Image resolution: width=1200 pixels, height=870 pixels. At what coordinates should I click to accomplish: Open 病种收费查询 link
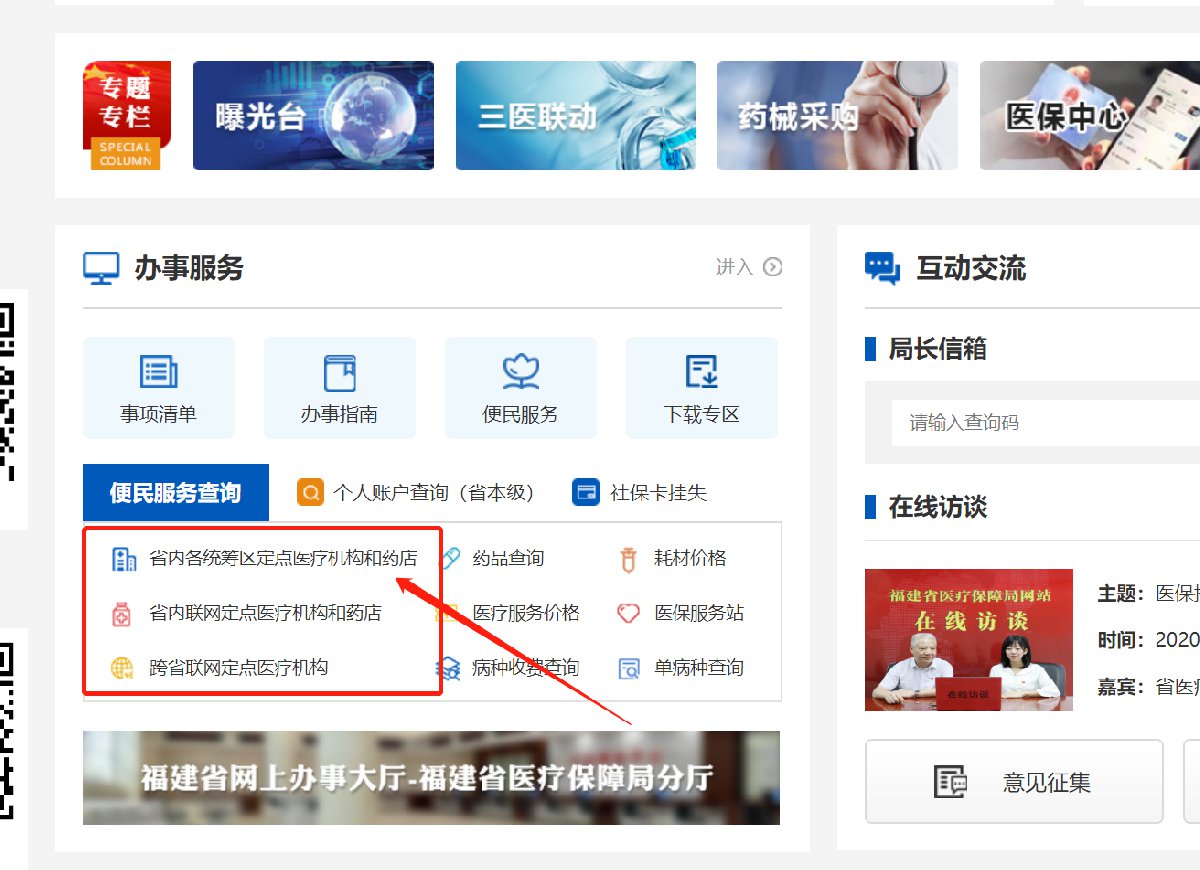pyautogui.click(x=526, y=667)
